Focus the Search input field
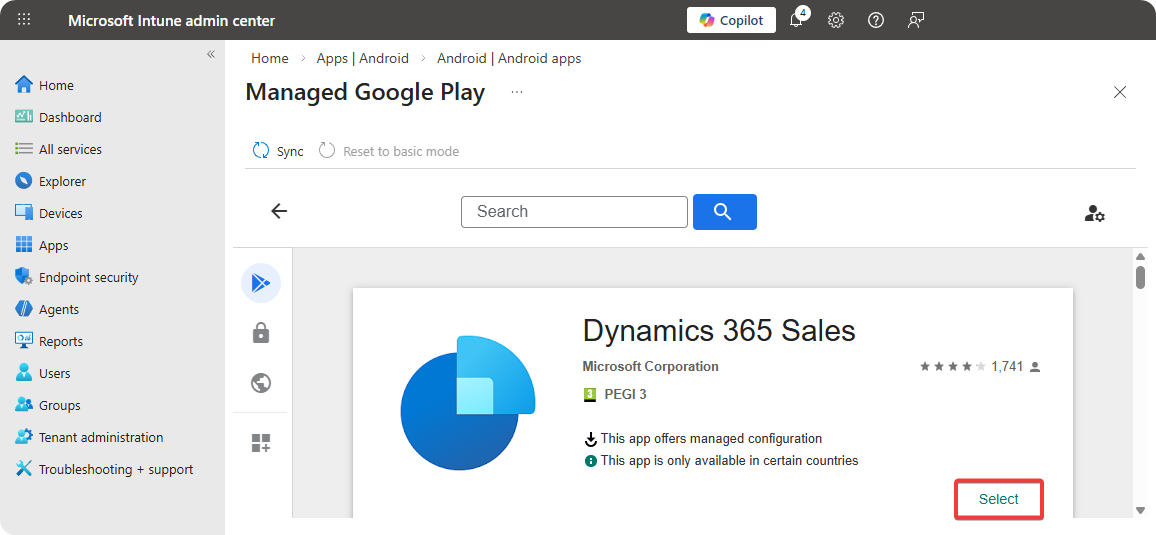This screenshot has width=1156, height=535. click(x=574, y=212)
